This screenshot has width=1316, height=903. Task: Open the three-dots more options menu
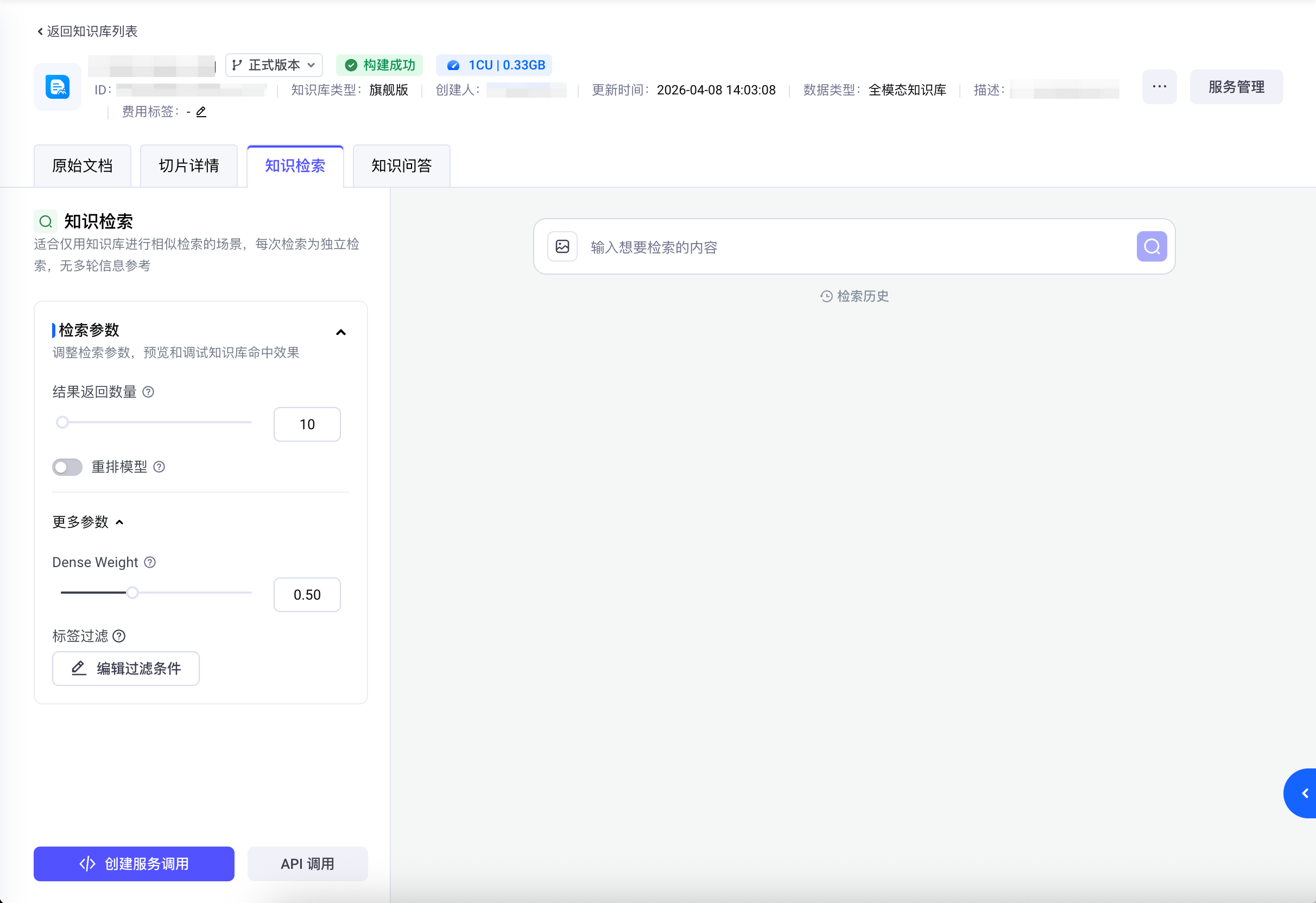[1159, 87]
